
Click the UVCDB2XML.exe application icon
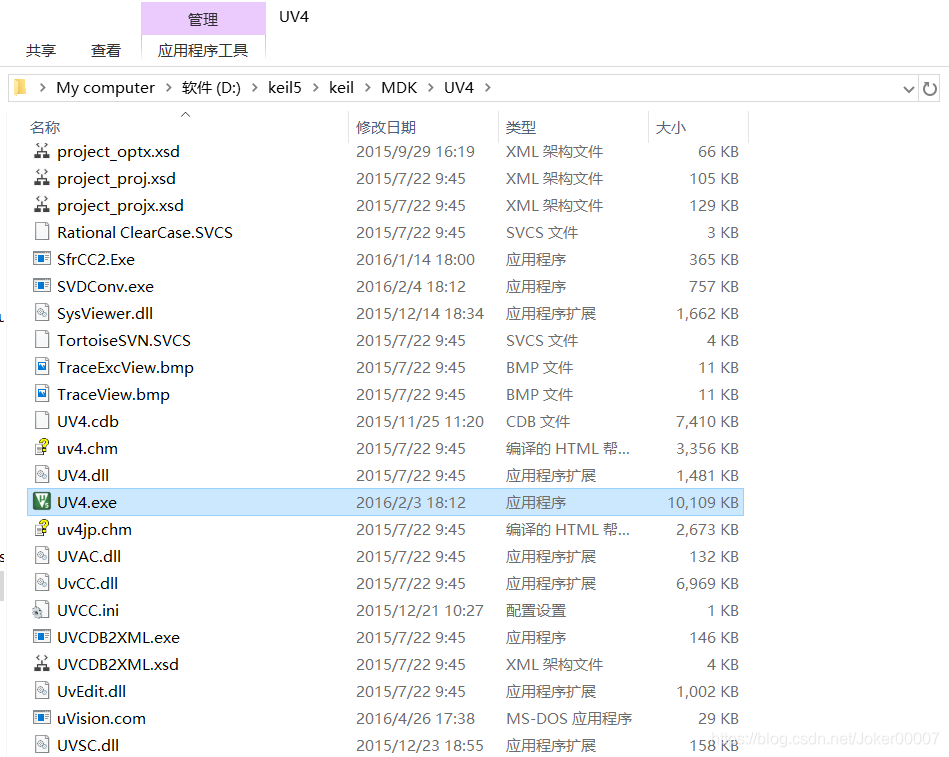41,637
